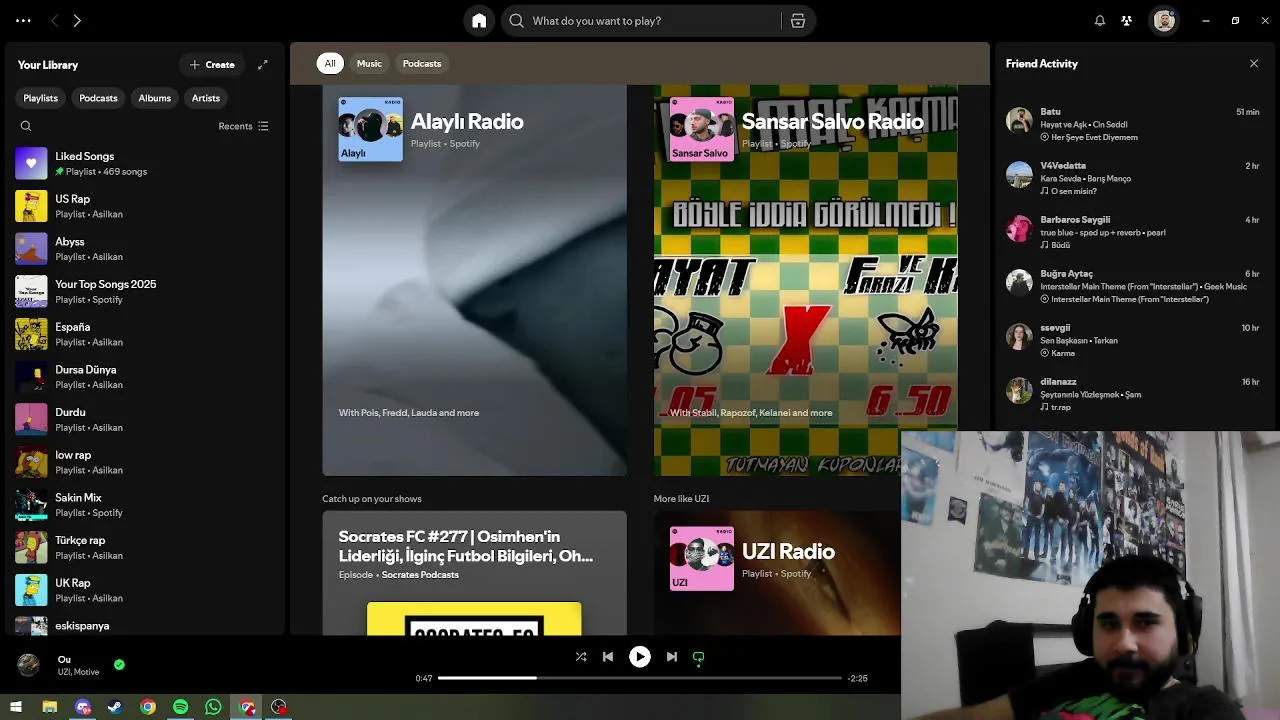The height and width of the screenshot is (720, 1280).
Task: Open Batu's friend activity entry
Action: tap(1133, 124)
